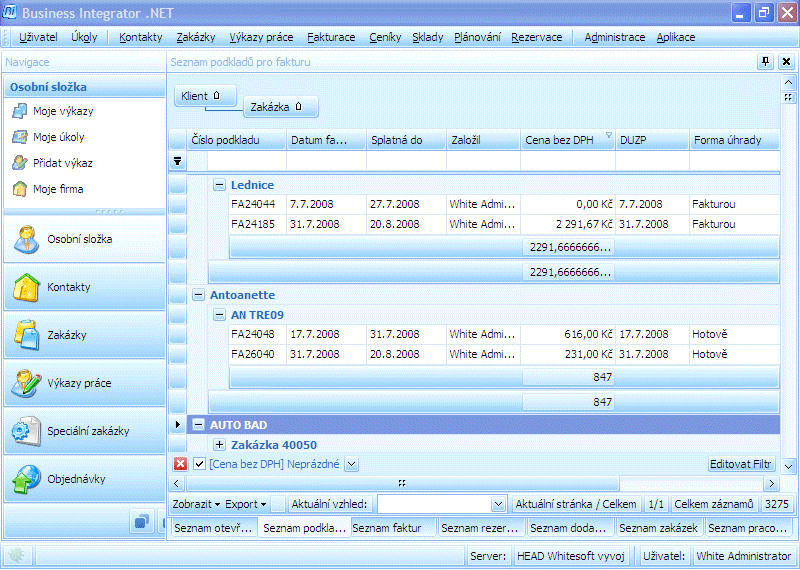Open the Aktuální vzhled combo box
The height and width of the screenshot is (570, 800).
[498, 505]
